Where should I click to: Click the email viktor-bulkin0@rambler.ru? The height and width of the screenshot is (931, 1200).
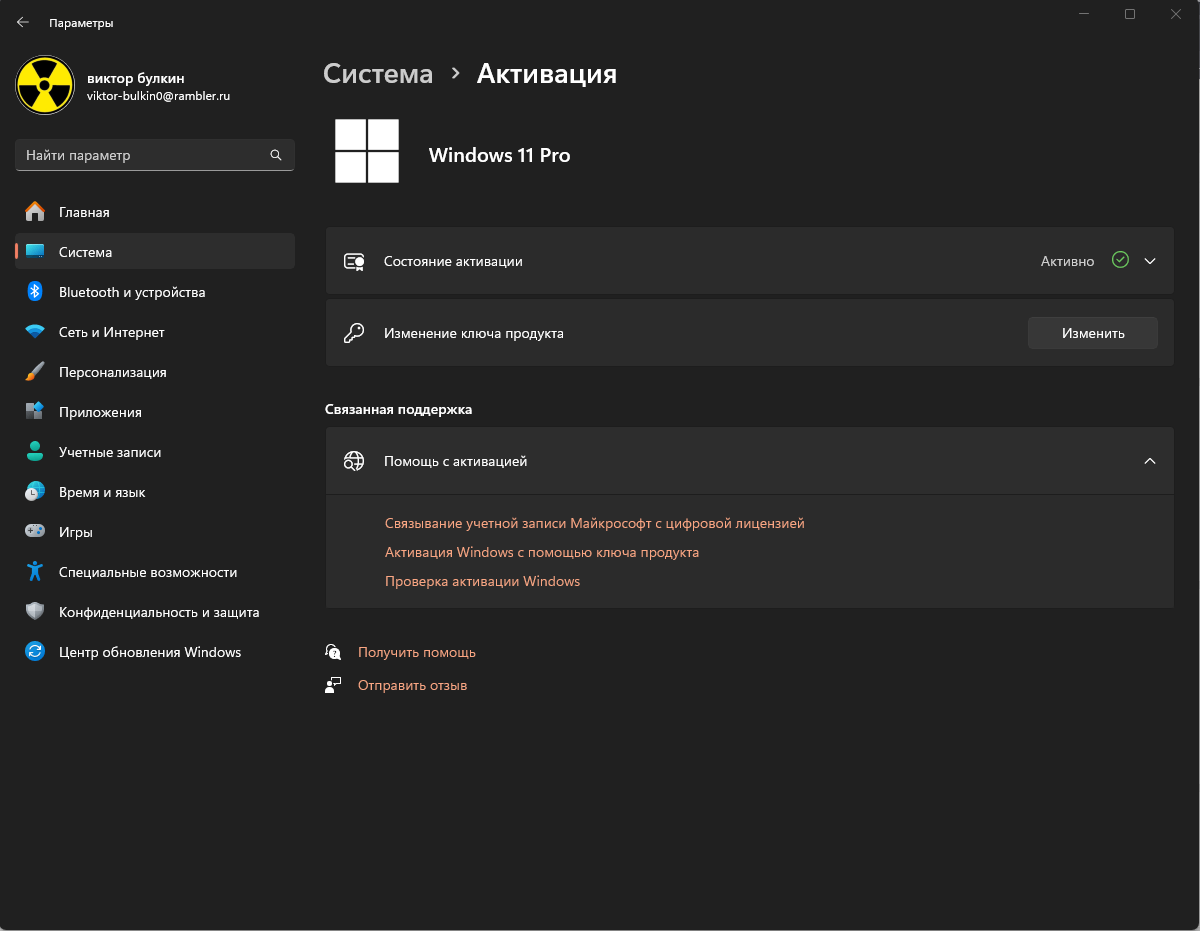pyautogui.click(x=159, y=96)
